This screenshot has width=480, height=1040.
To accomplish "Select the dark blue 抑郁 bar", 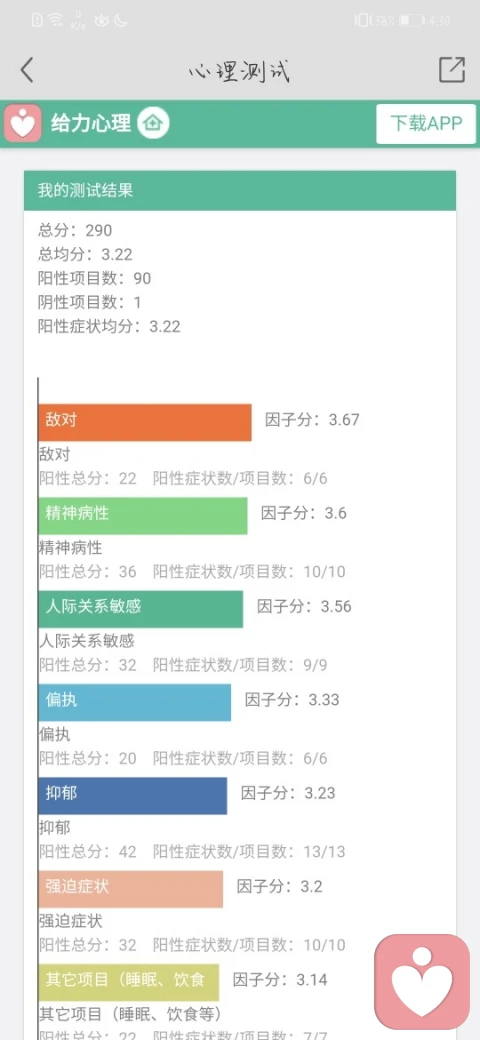I will point(133,796).
